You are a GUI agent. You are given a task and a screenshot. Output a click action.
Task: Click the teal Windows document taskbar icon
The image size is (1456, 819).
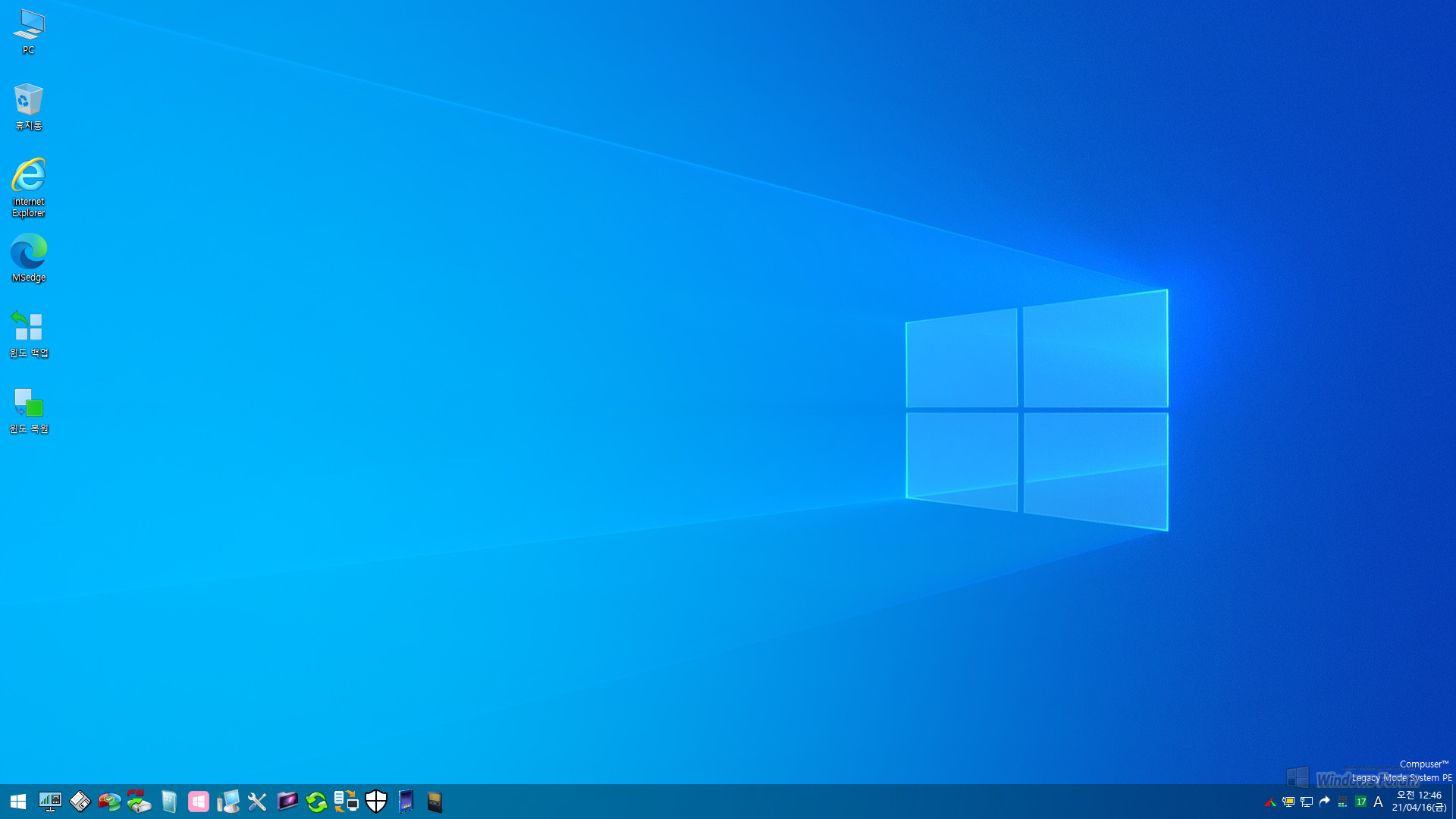[168, 802]
